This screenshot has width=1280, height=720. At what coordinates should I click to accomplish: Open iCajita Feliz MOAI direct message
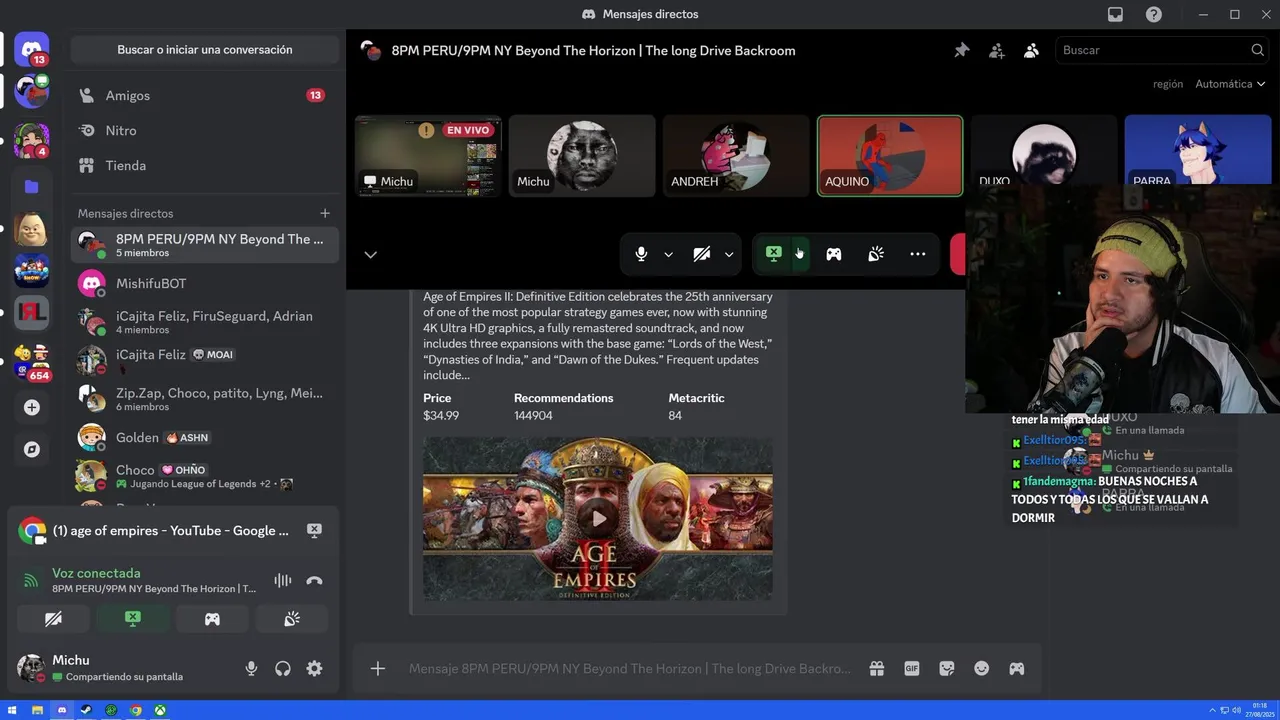[205, 360]
